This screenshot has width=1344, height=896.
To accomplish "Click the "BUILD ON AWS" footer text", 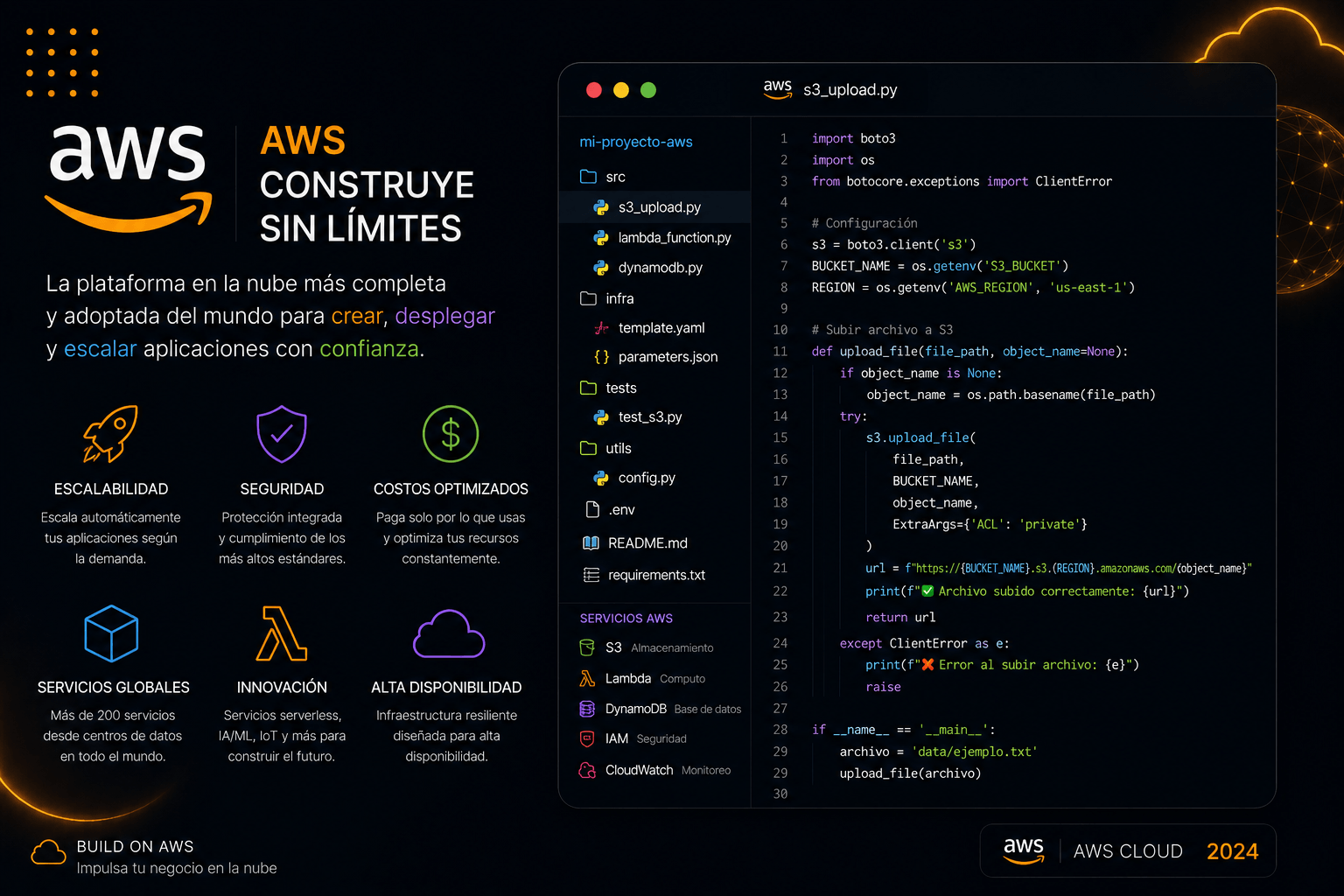I will click(135, 846).
